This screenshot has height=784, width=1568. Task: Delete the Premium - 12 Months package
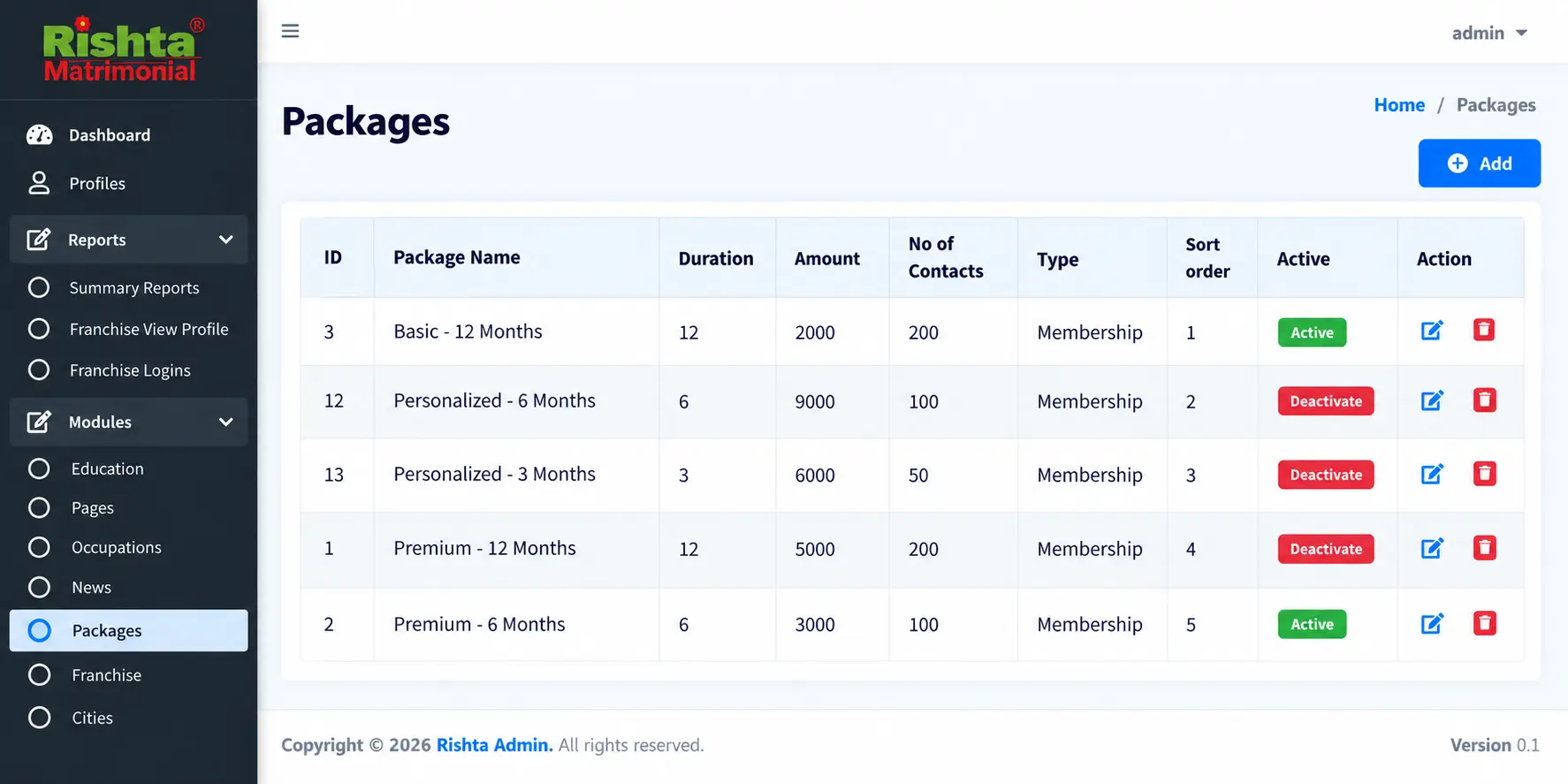1484,548
